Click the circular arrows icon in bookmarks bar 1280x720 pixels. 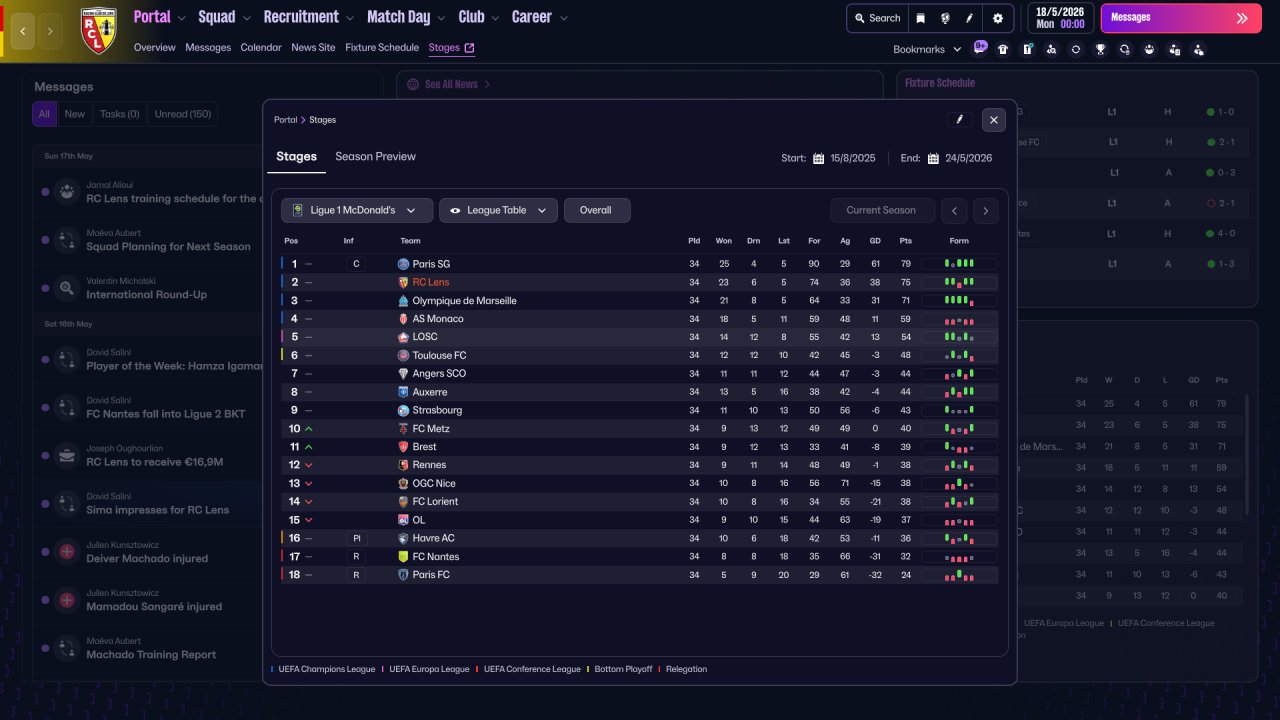1076,49
